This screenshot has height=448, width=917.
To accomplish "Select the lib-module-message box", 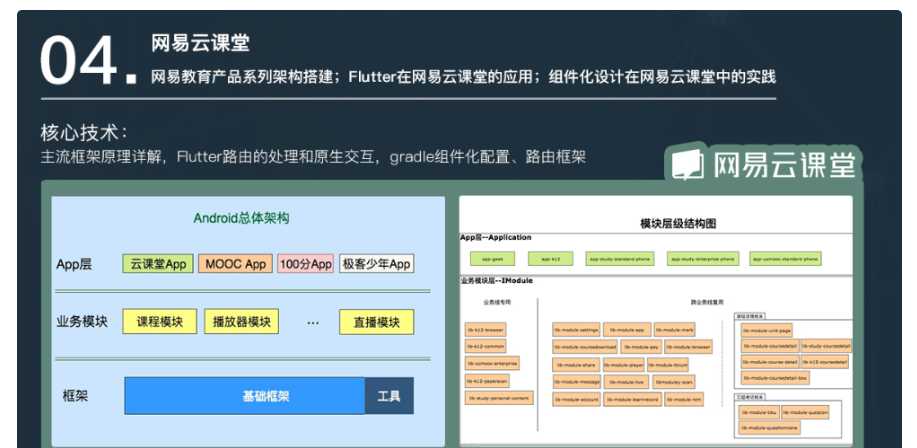I will pyautogui.click(x=577, y=381).
